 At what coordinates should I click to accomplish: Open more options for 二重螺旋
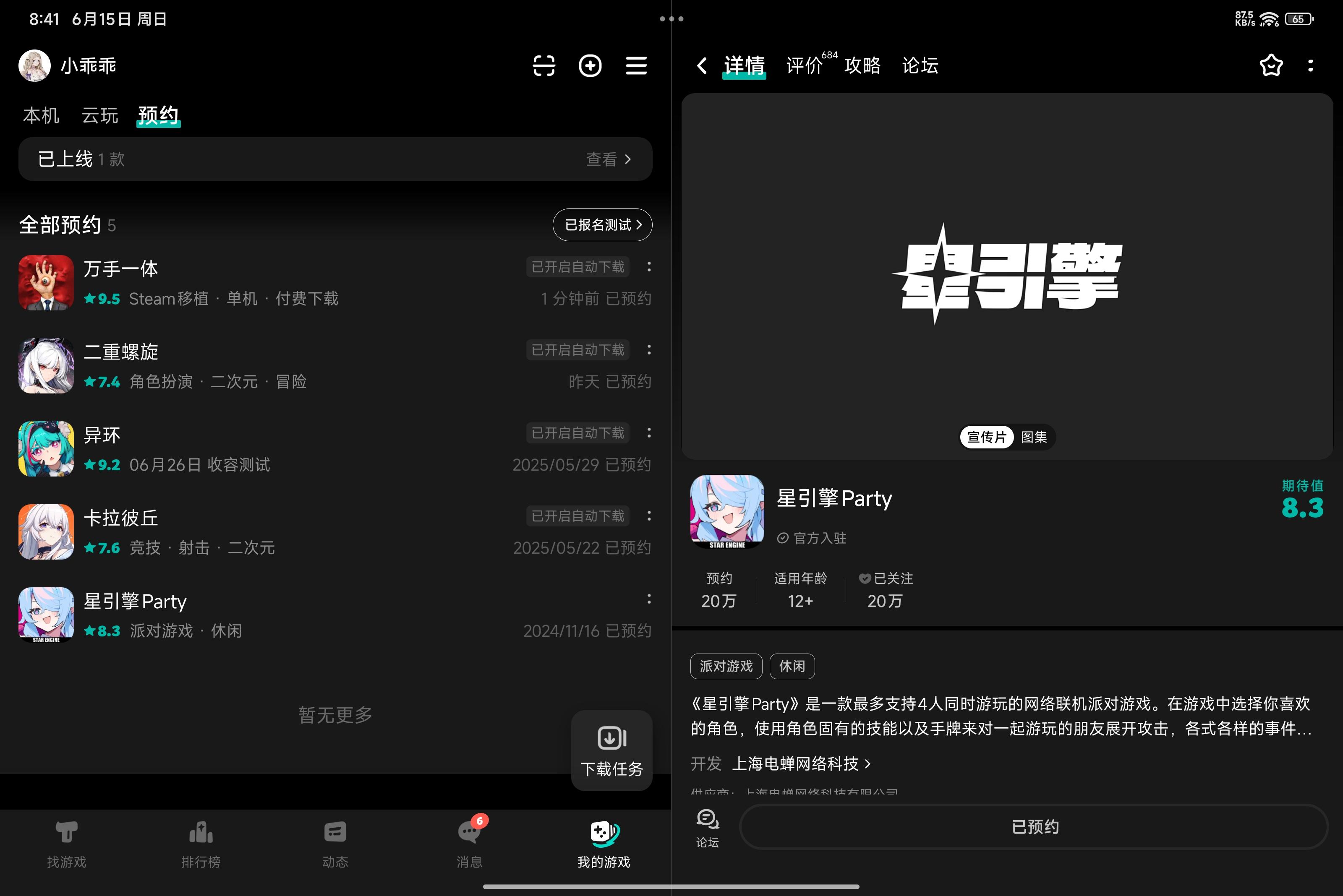pyautogui.click(x=649, y=350)
